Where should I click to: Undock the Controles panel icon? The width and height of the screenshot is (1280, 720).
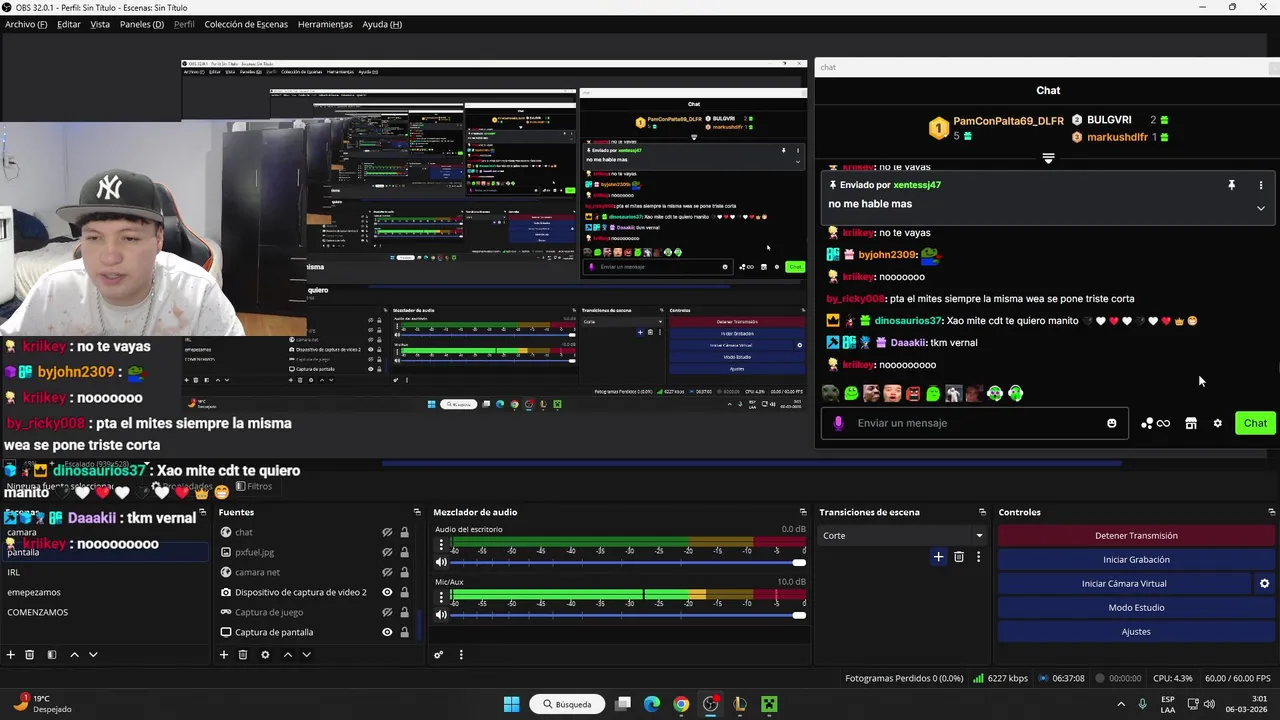pyautogui.click(x=1271, y=512)
